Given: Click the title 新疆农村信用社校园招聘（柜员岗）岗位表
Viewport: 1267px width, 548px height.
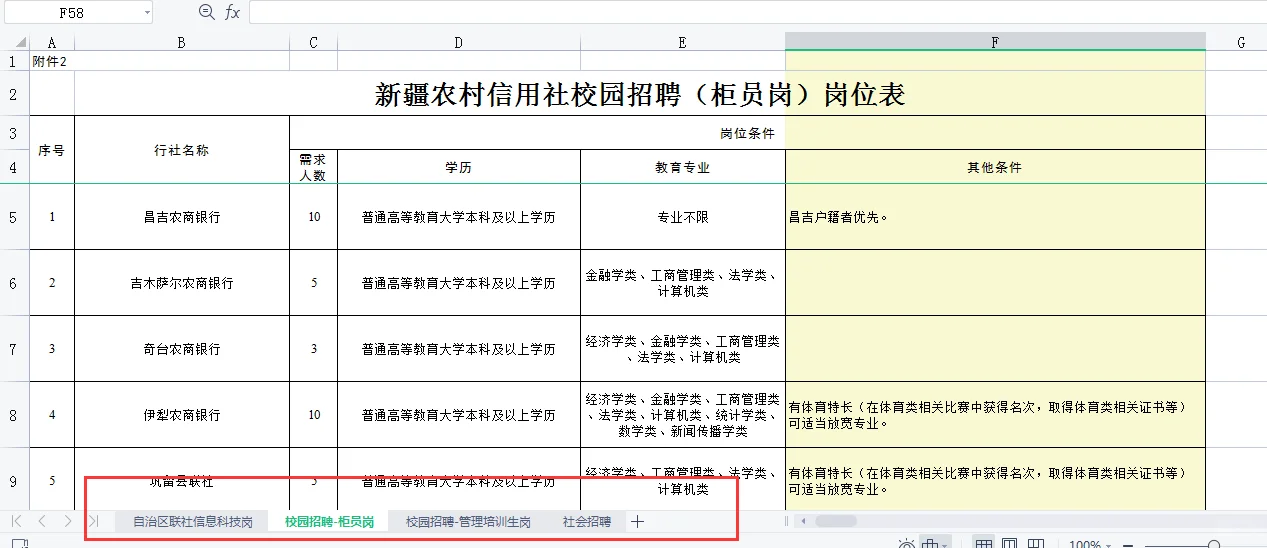Looking at the screenshot, I should [x=640, y=94].
